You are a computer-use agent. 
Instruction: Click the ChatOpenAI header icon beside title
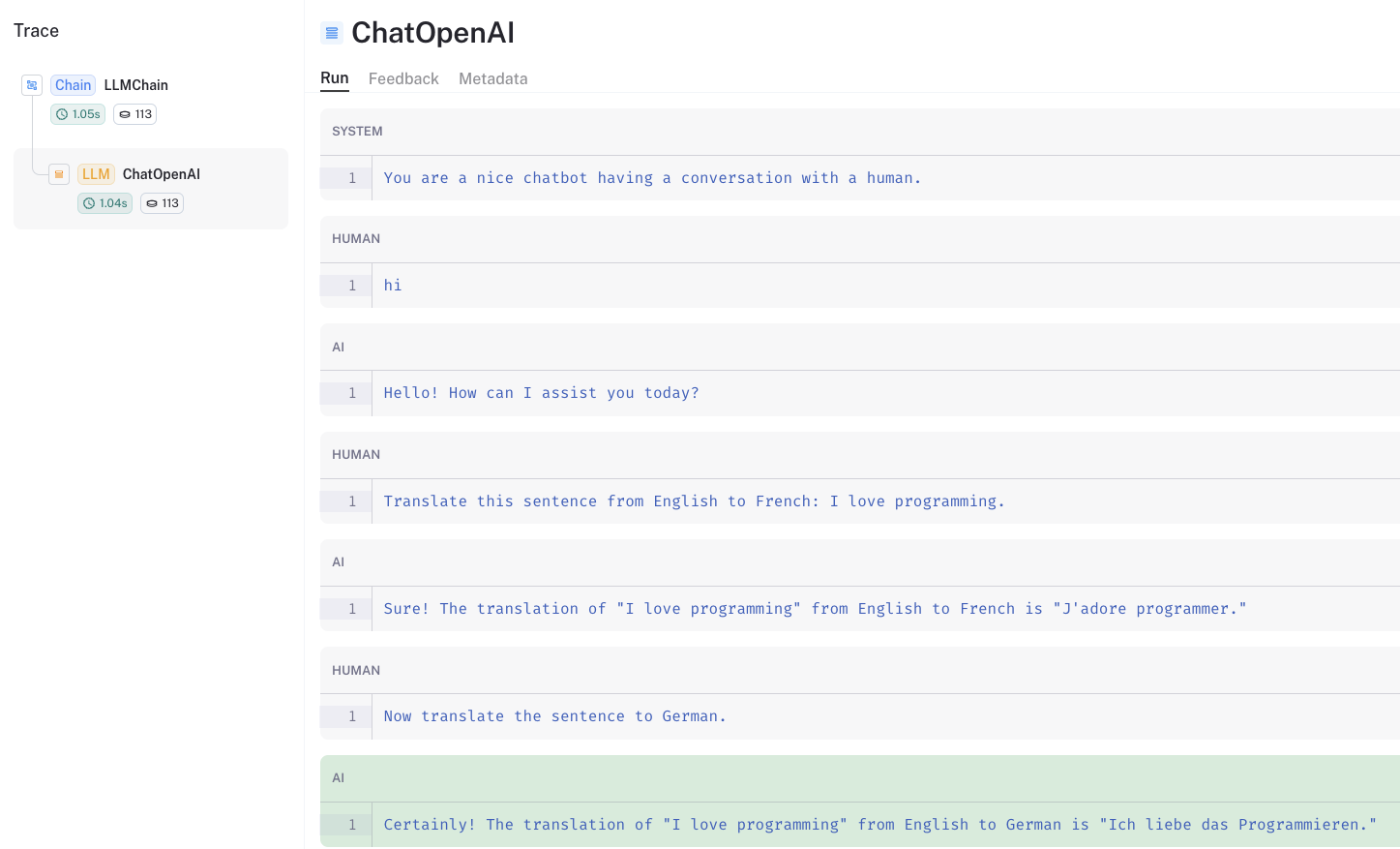[x=332, y=33]
